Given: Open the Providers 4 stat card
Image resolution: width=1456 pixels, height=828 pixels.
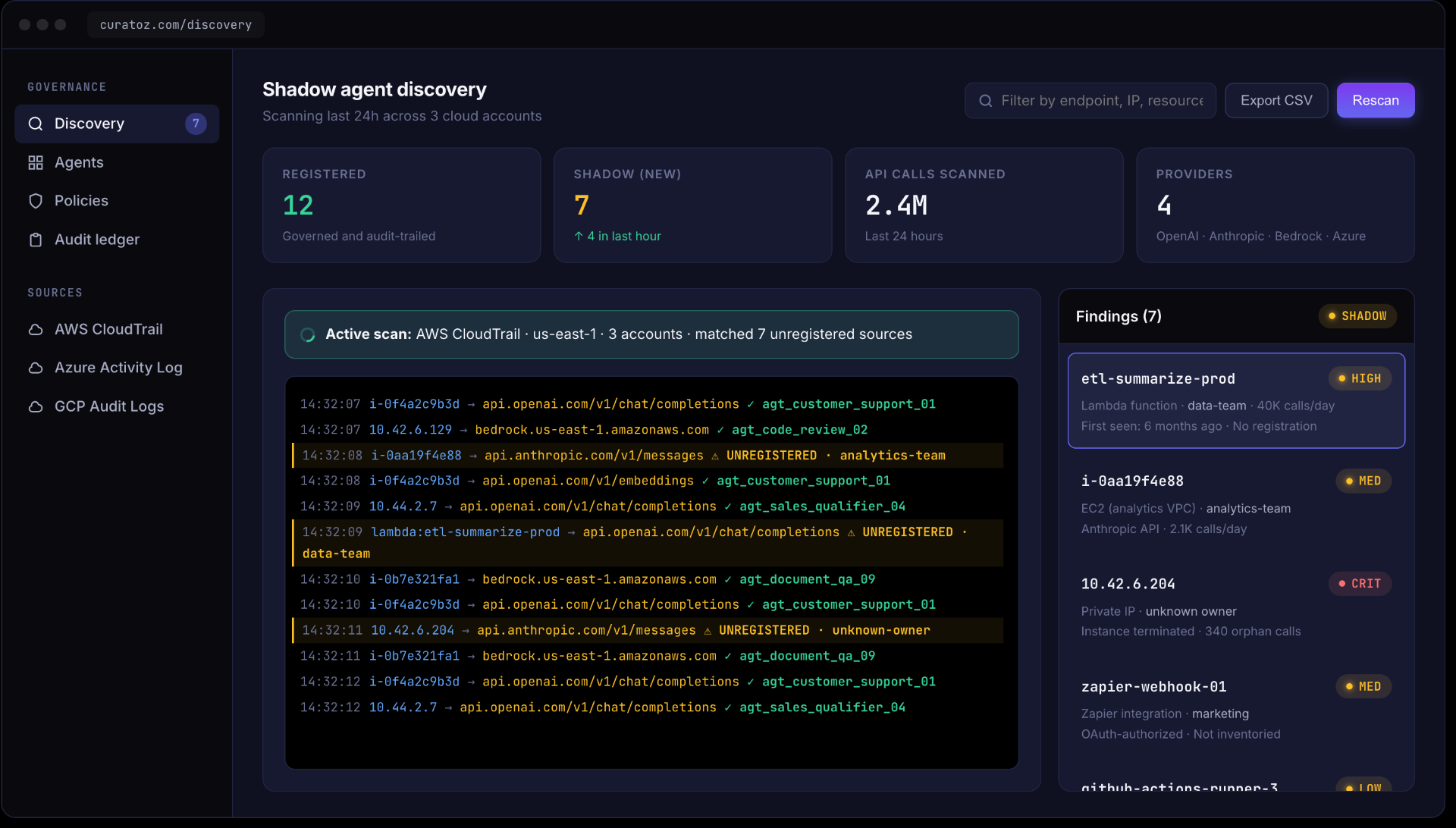Looking at the screenshot, I should 1275,205.
